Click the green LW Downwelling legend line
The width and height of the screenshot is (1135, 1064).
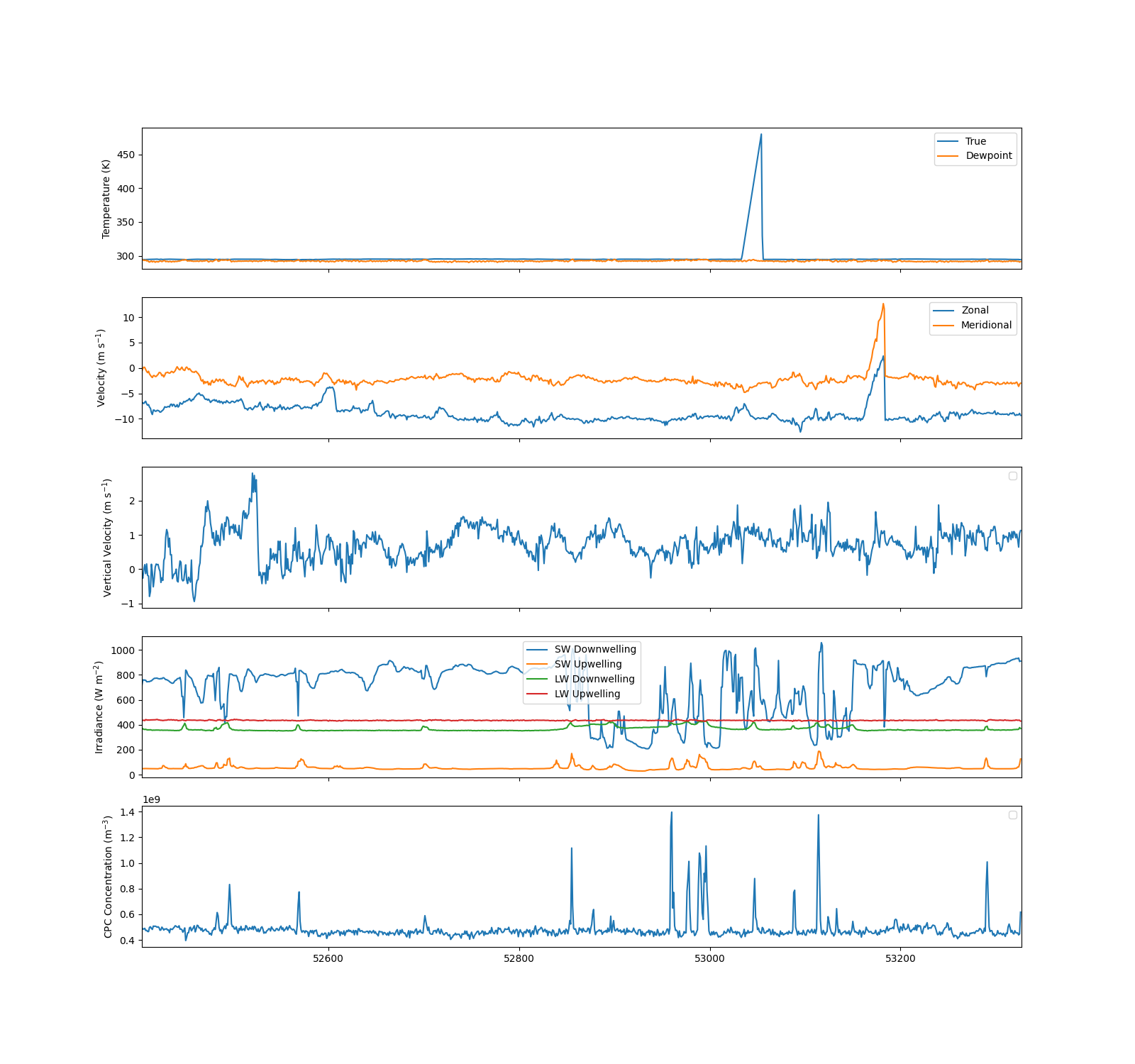click(x=537, y=679)
